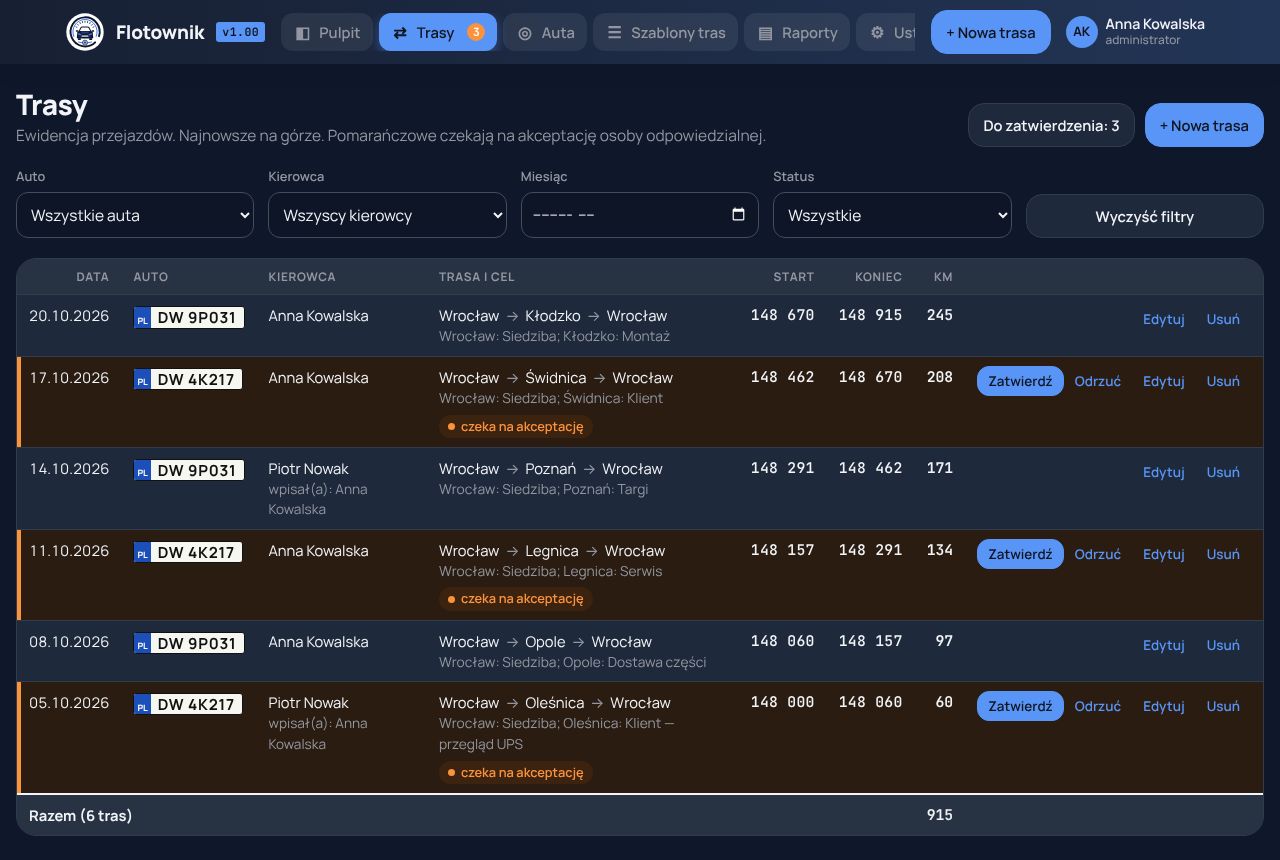
Task: Reject the Świdnica route via Odrzuć
Action: (1098, 381)
